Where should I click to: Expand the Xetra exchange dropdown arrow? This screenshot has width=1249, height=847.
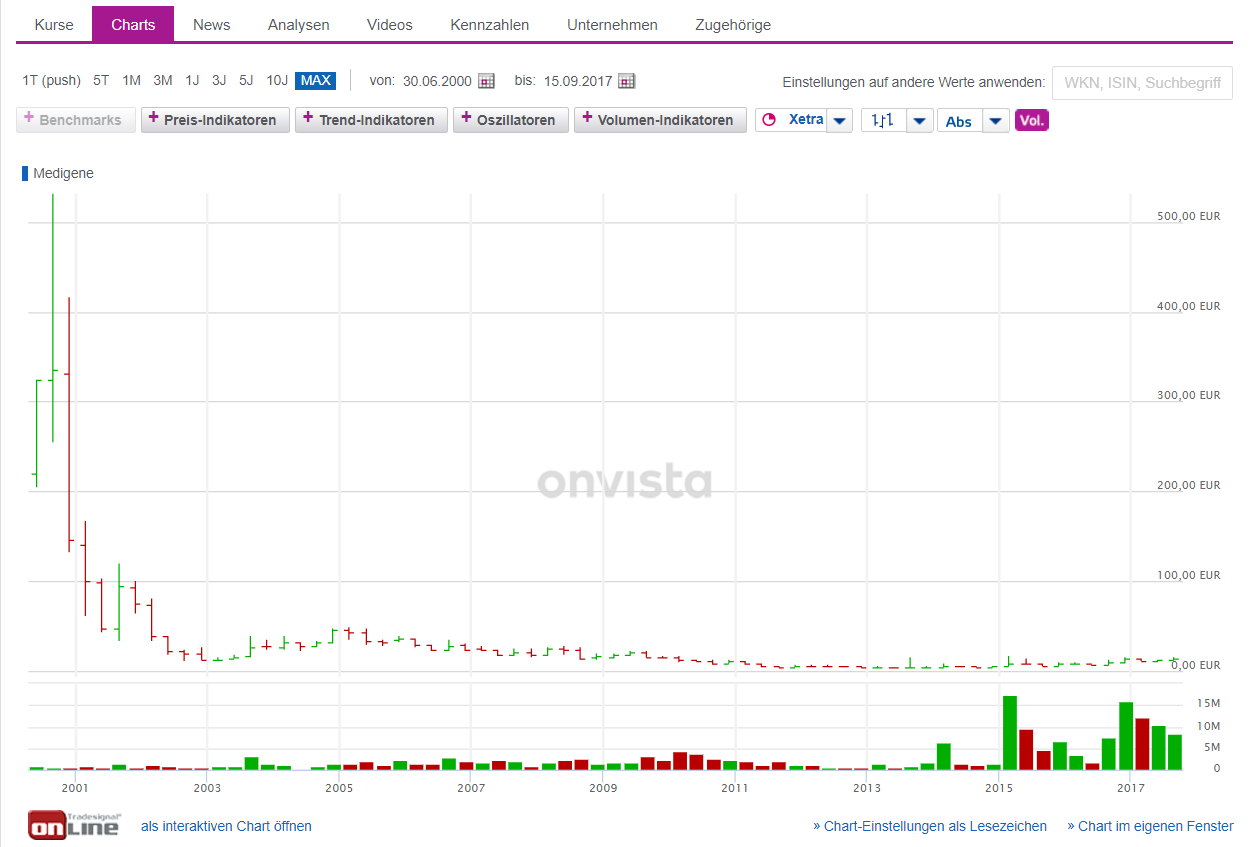840,121
